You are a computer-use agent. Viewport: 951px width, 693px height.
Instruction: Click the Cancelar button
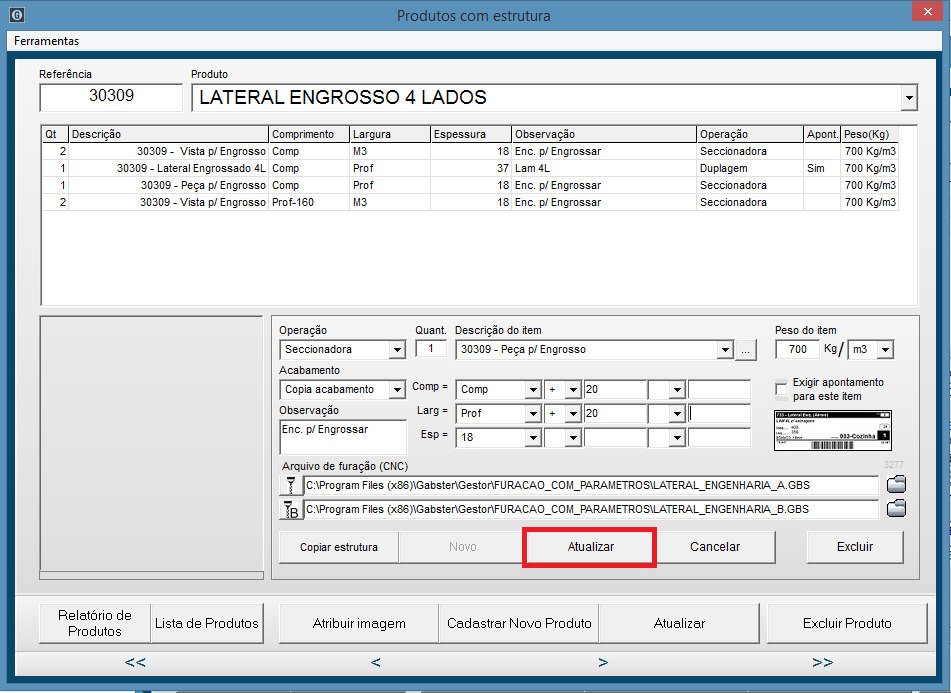715,547
